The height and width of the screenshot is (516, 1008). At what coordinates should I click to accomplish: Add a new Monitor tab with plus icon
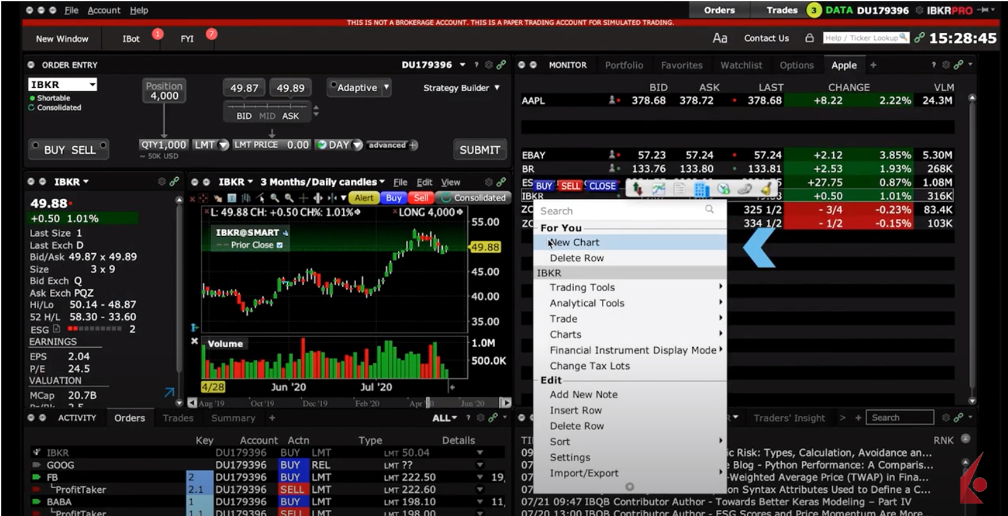pyautogui.click(x=873, y=65)
